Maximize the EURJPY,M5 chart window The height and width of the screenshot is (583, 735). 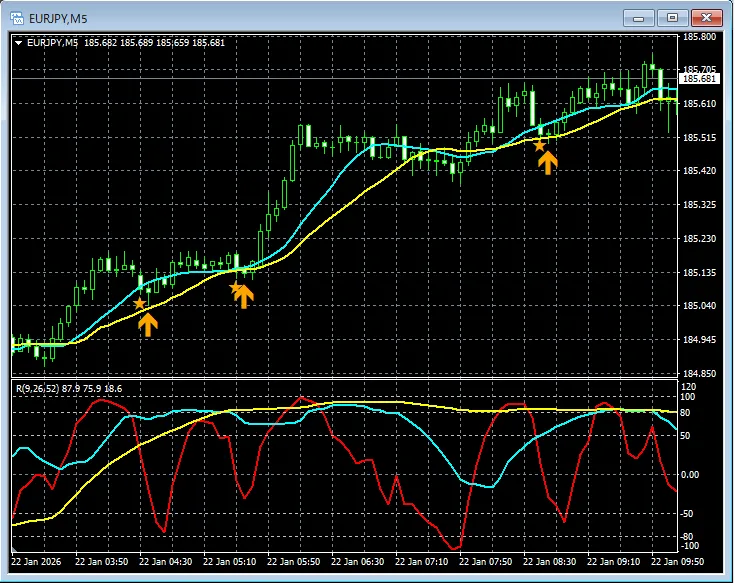coord(673,17)
